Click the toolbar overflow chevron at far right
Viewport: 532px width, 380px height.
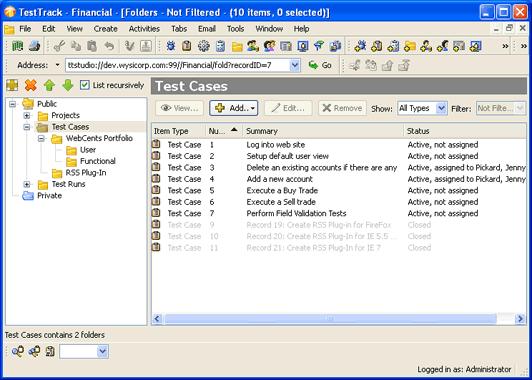click(524, 46)
